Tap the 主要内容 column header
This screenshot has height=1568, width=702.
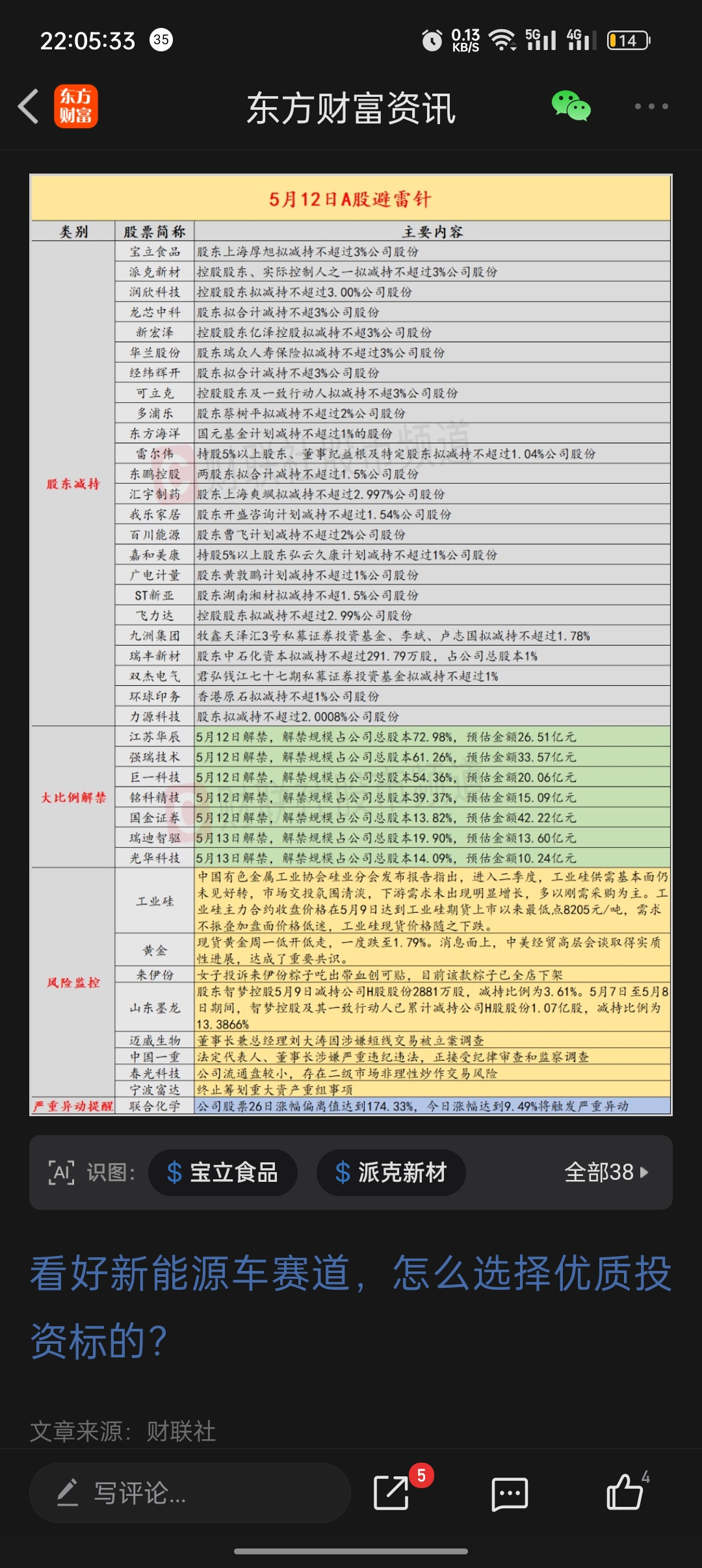(432, 231)
